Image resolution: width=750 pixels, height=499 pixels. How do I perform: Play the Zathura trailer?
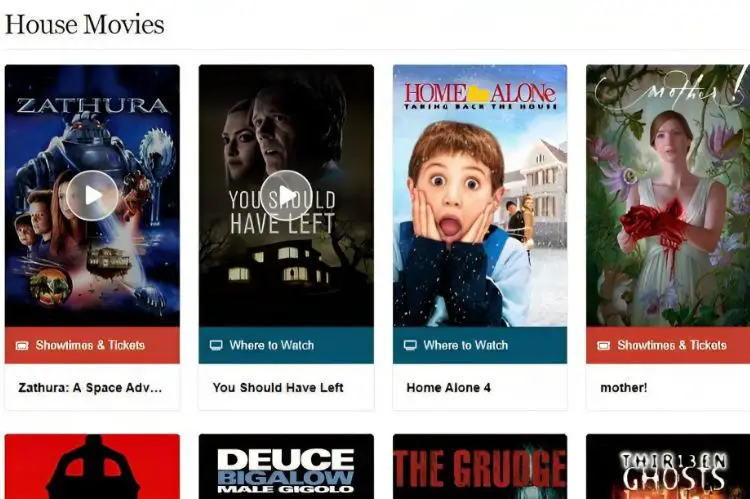pos(92,195)
